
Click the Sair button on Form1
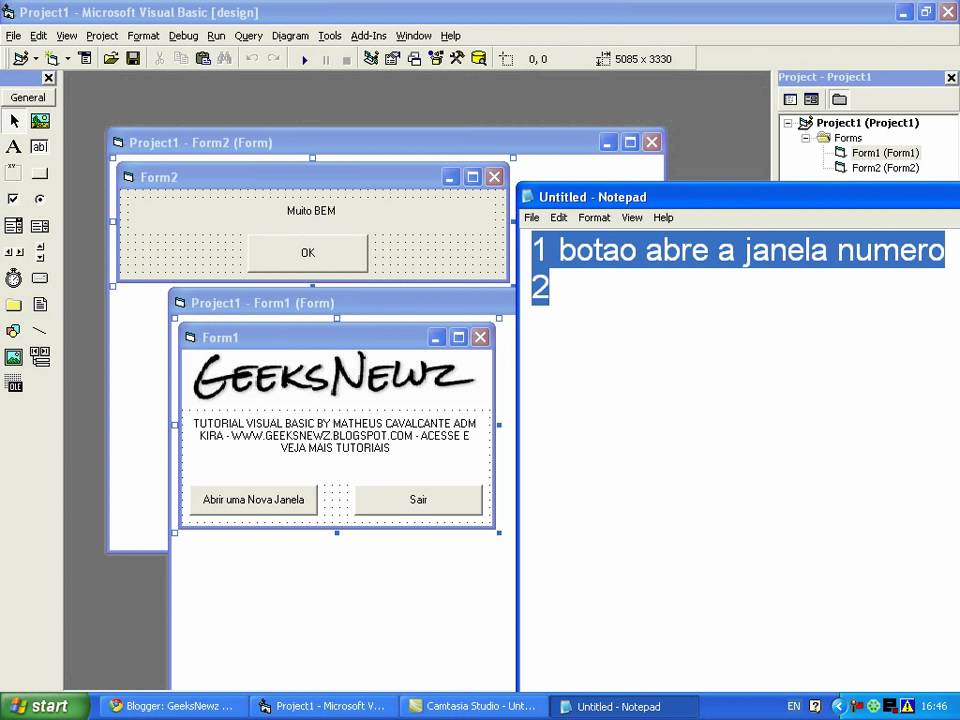pos(419,500)
